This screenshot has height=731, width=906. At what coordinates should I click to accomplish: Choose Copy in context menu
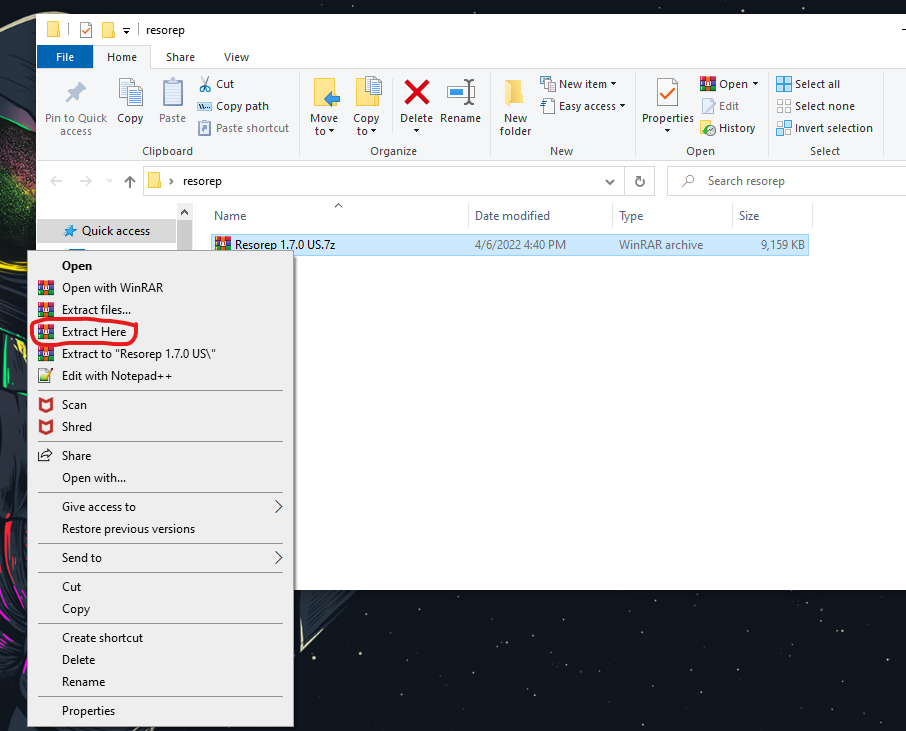(x=161, y=609)
